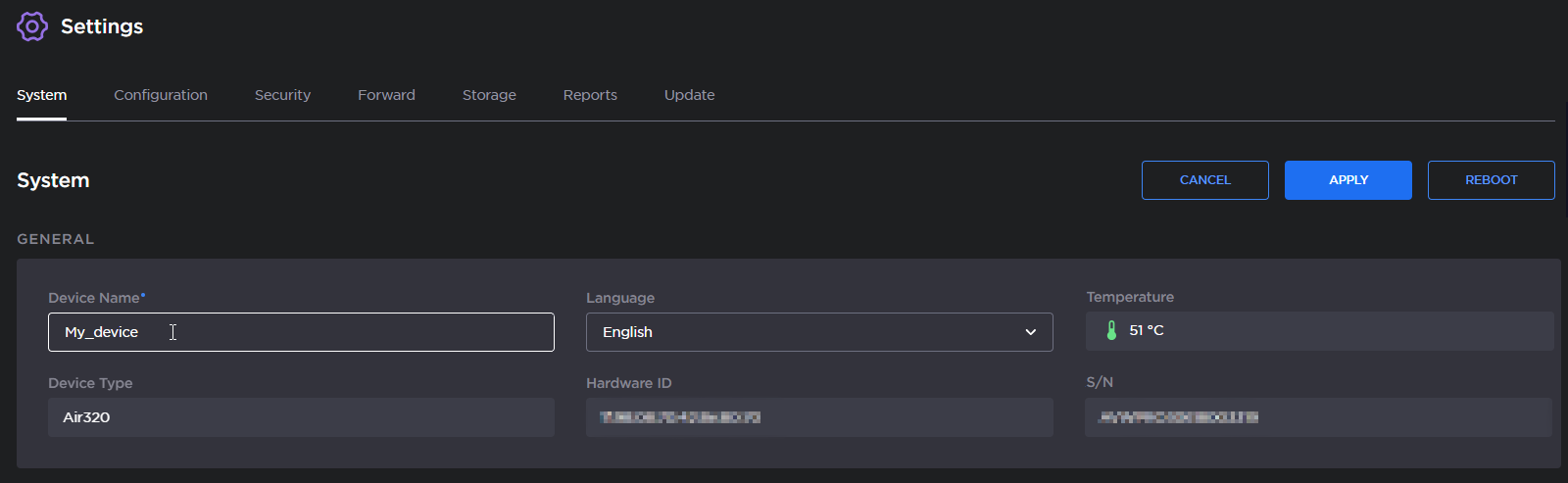This screenshot has height=483, width=1568.
Task: Open the Language box showing English
Action: (x=804, y=332)
